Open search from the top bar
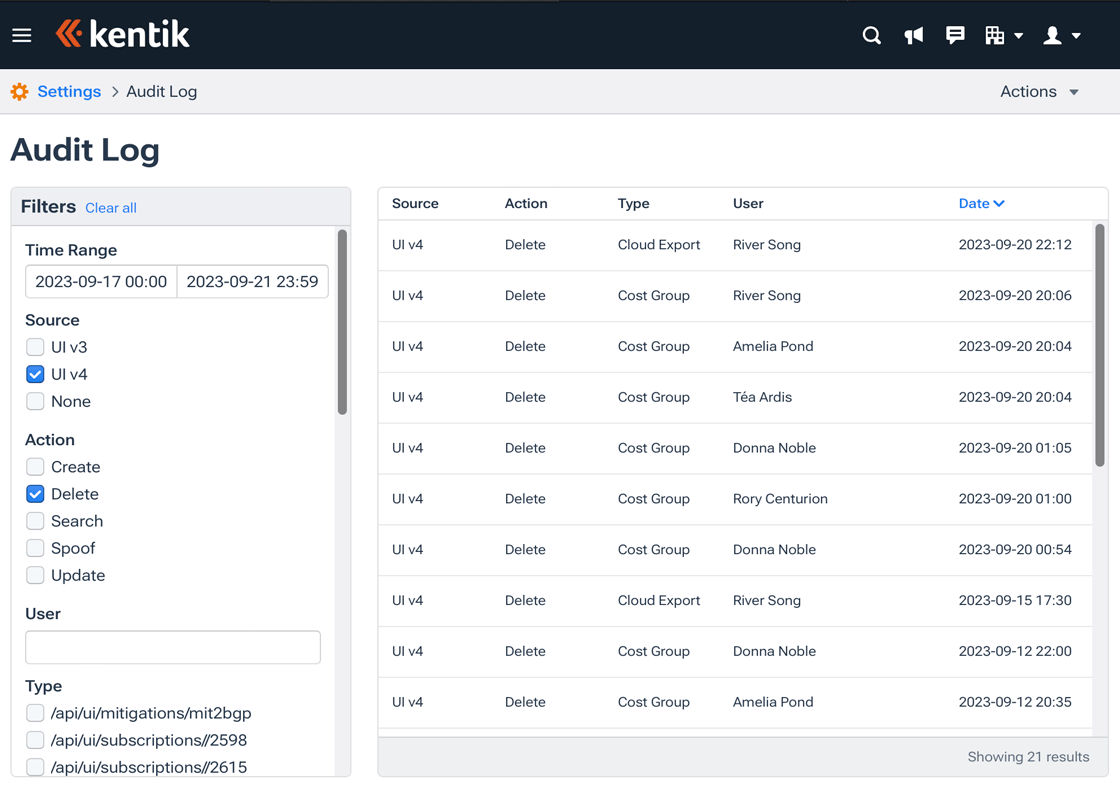Screen dimensions: 1120x786 click(x=871, y=35)
